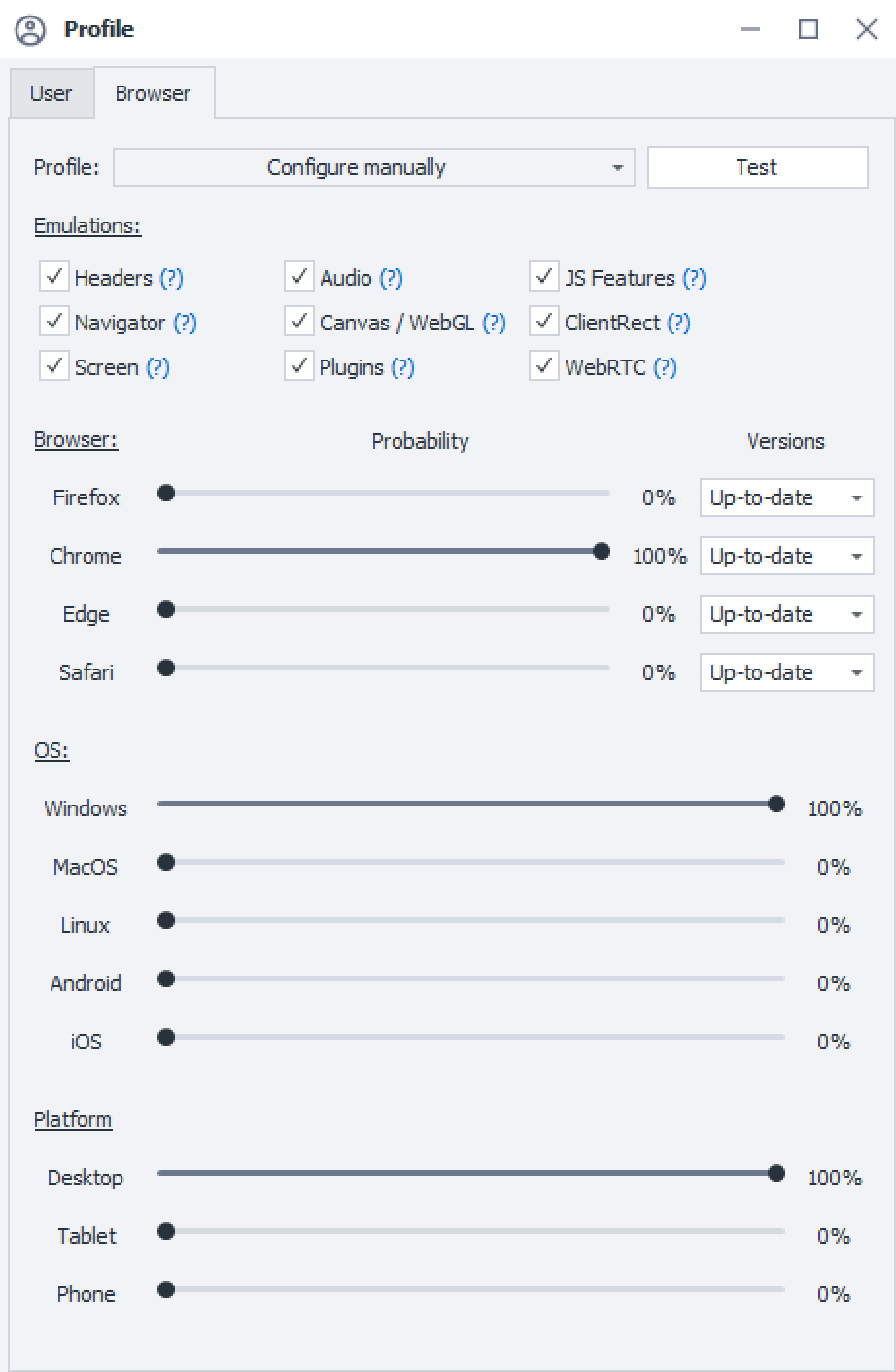Click the (?) help icon beside Plugins
The height and width of the screenshot is (1372, 896).
point(402,367)
